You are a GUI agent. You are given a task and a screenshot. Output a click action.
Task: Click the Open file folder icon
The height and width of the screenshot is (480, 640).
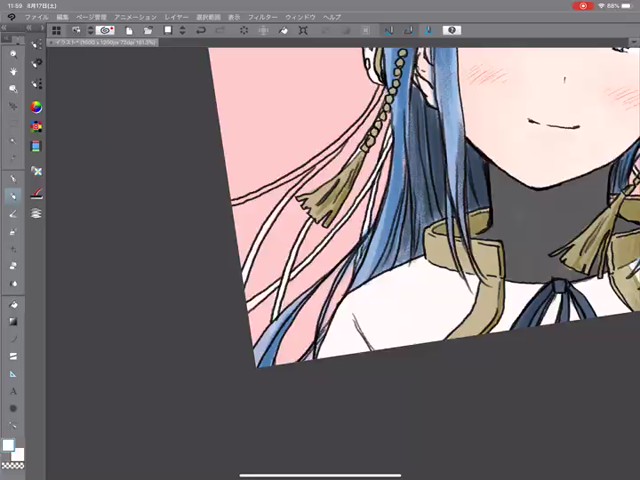pyautogui.click(x=148, y=31)
